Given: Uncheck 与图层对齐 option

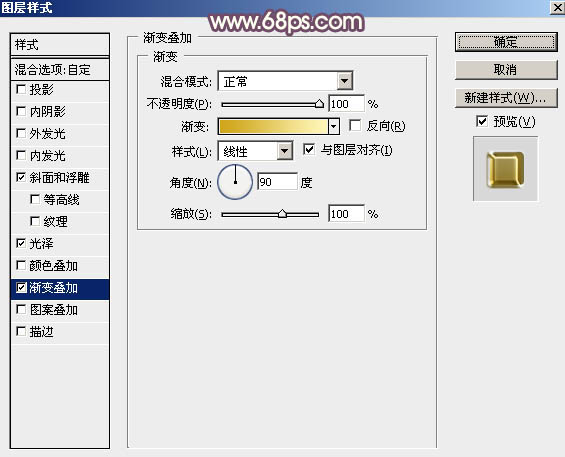Looking at the screenshot, I should click(x=309, y=149).
